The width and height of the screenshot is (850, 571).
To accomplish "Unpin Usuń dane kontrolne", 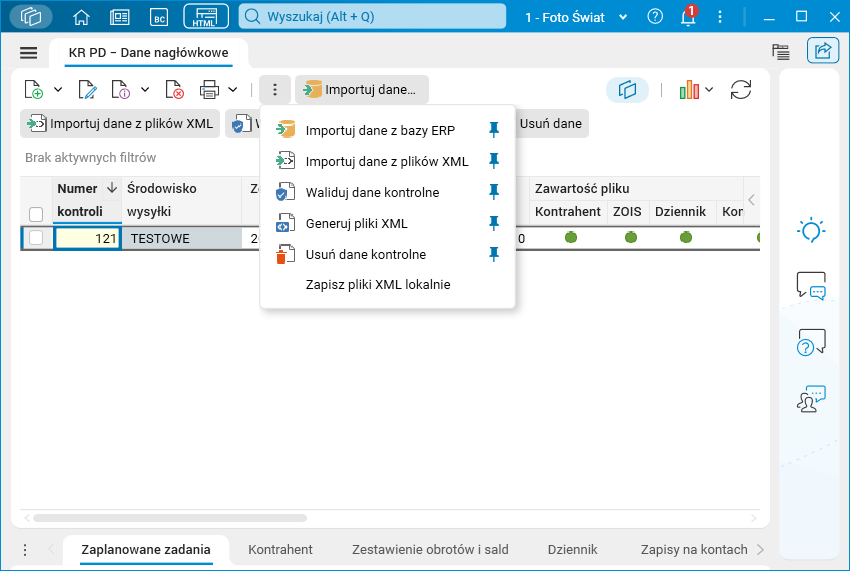I will click(494, 254).
